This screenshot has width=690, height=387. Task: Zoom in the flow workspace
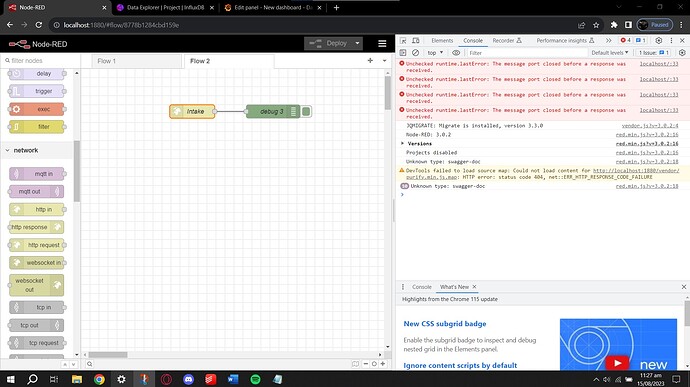[383, 364]
